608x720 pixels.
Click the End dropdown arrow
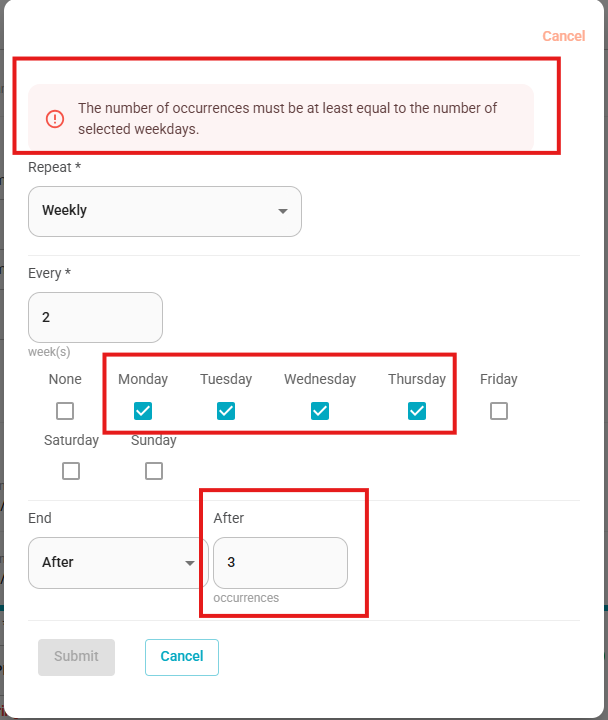(190, 563)
